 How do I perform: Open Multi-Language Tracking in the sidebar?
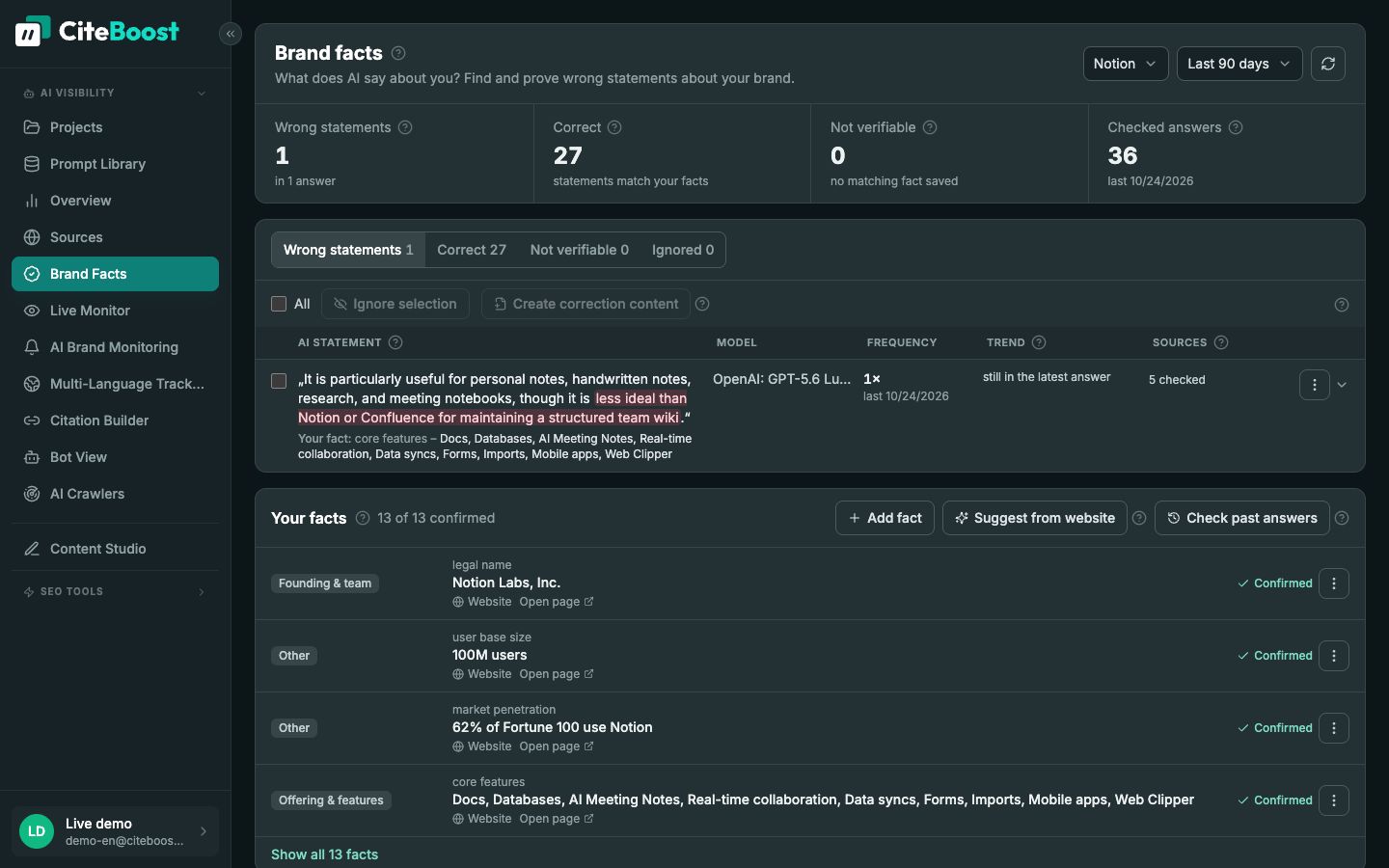click(115, 384)
